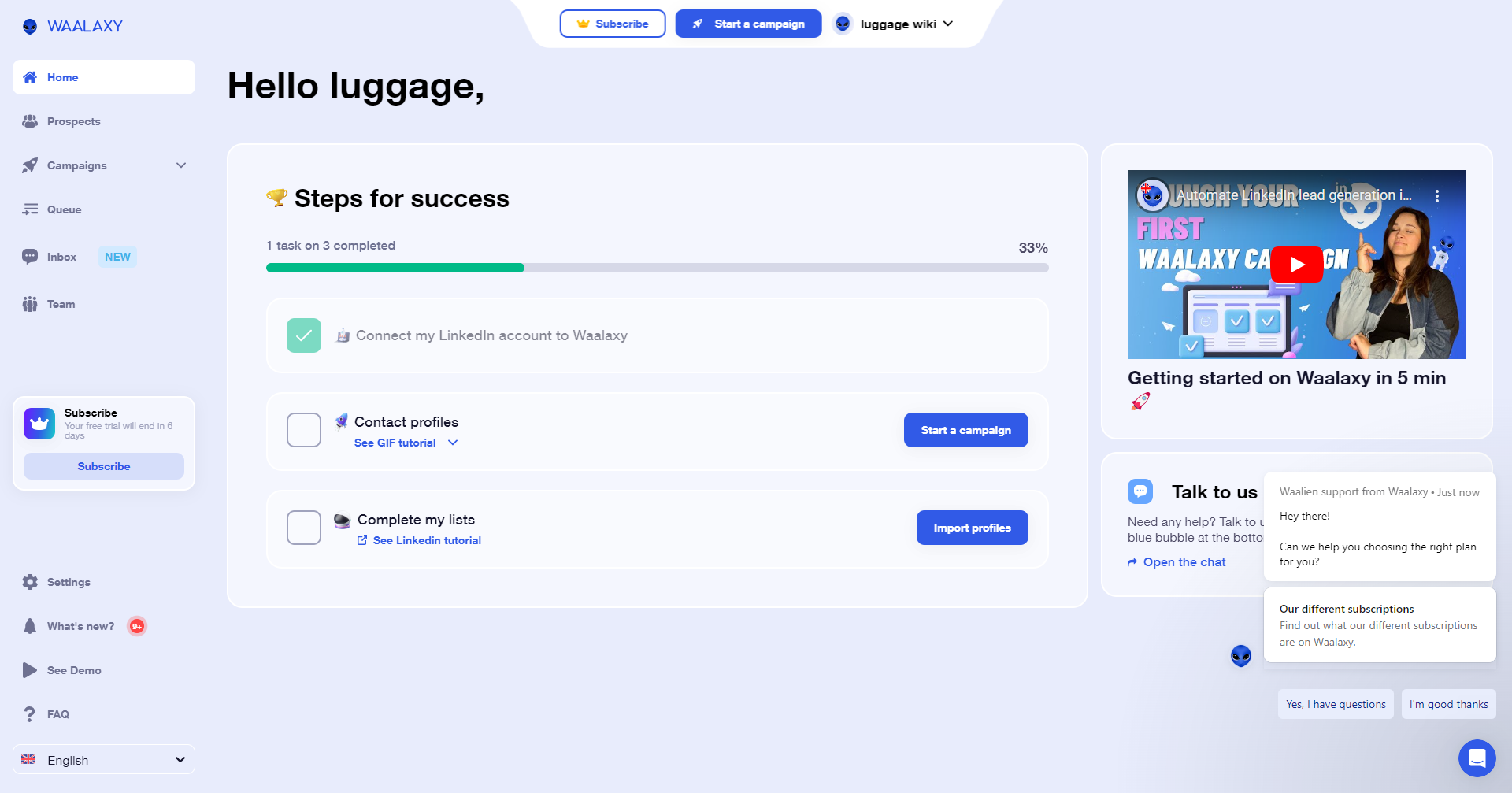Click the rocket icon below the video title
The height and width of the screenshot is (793, 1512).
[x=1140, y=402]
